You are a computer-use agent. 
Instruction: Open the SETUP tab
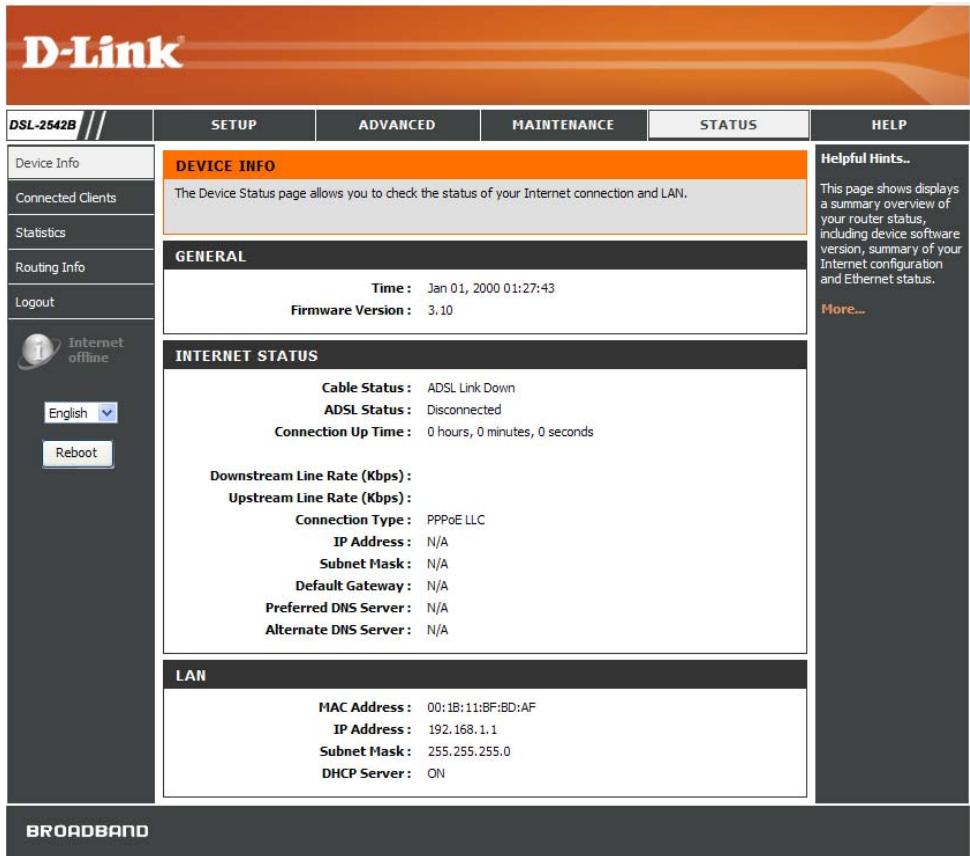(234, 125)
